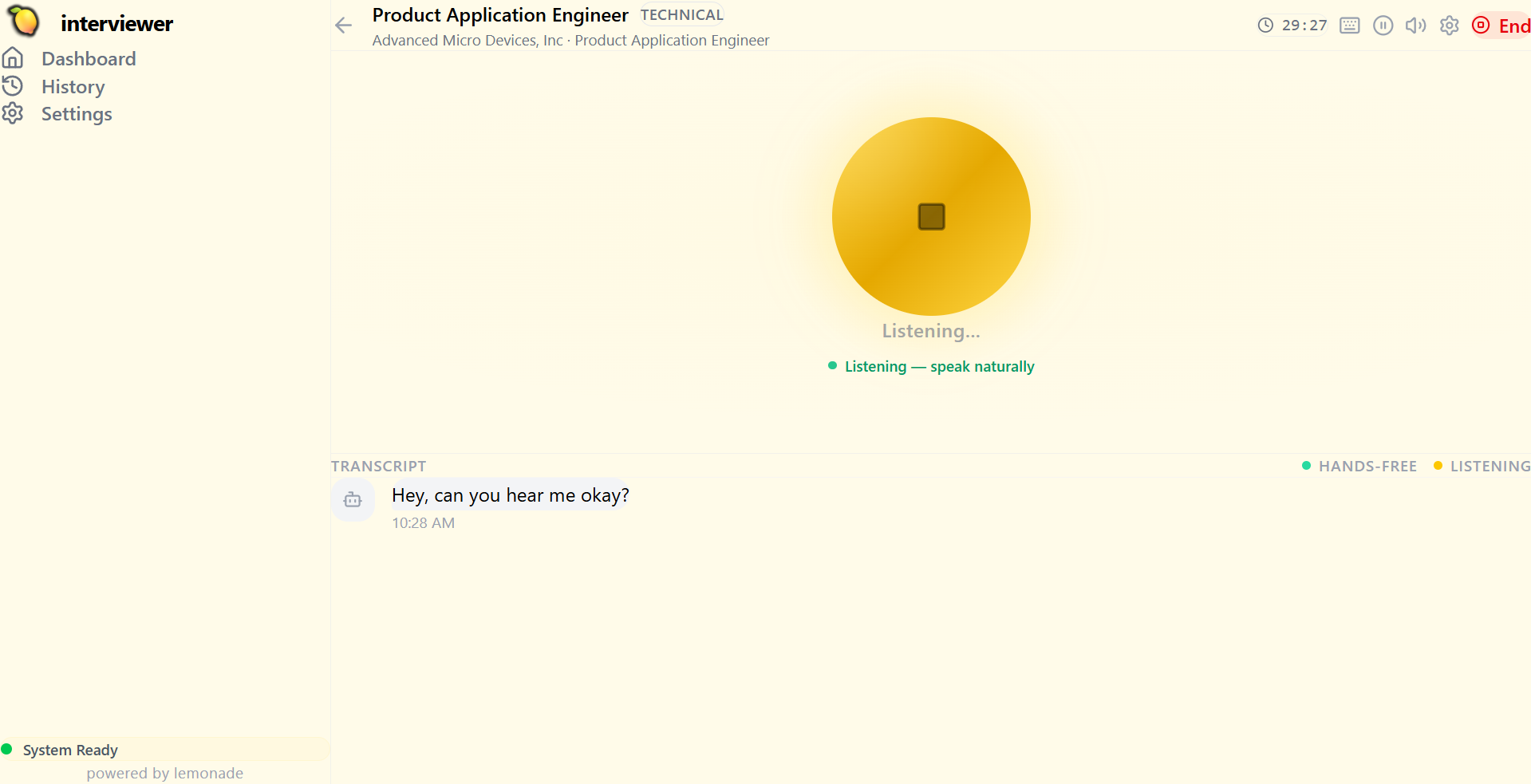The image size is (1531, 784).
Task: Click the lemon interviewer logo
Action: pos(24,22)
